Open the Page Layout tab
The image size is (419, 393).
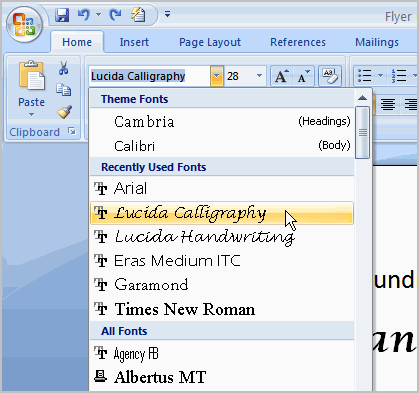pyautogui.click(x=210, y=42)
